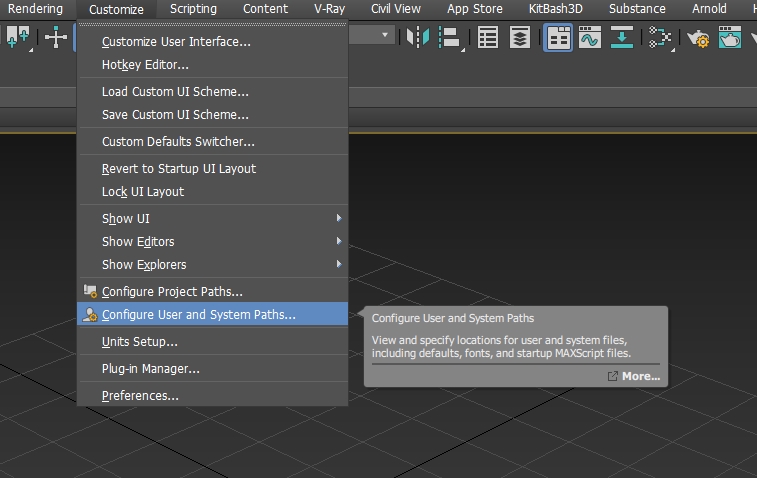Click the Rendered Frame Window icon
The image size is (757, 478).
pyautogui.click(x=730, y=38)
